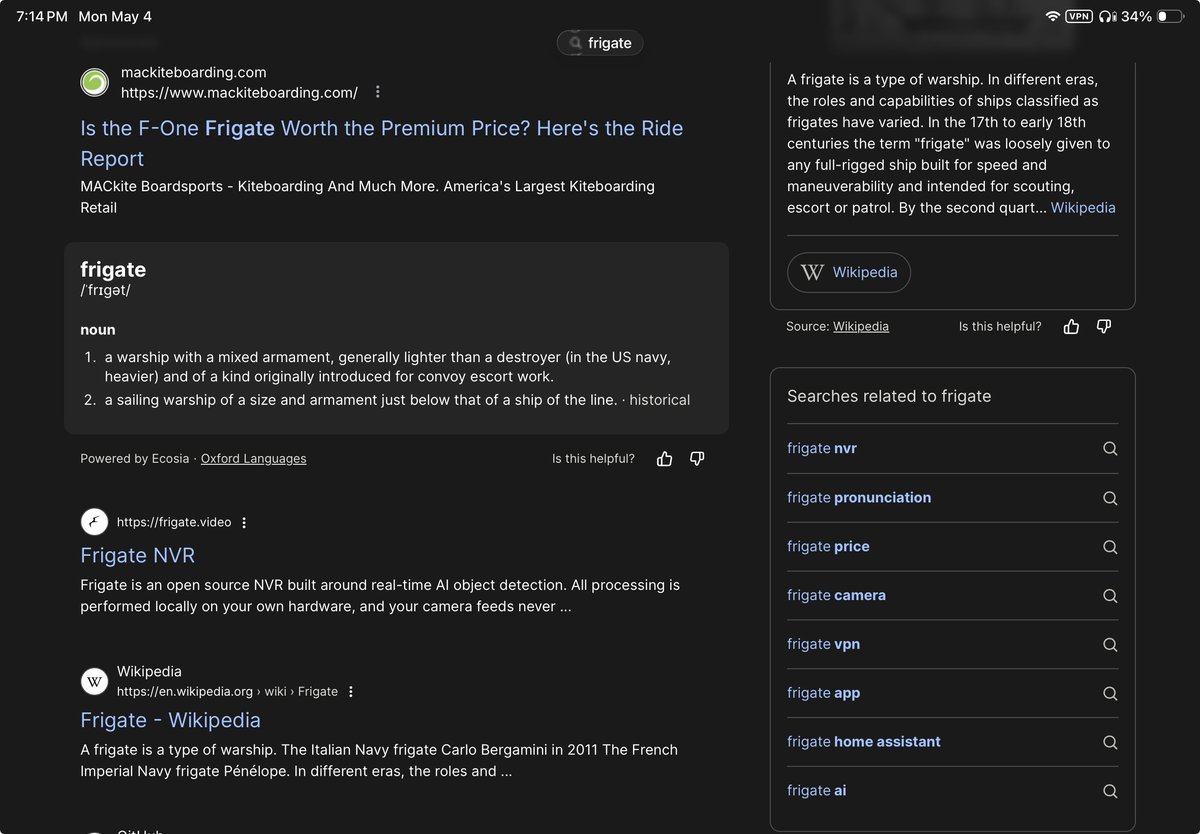Click the Searches related to frigate heading
The width and height of the screenshot is (1200, 834).
coord(889,396)
